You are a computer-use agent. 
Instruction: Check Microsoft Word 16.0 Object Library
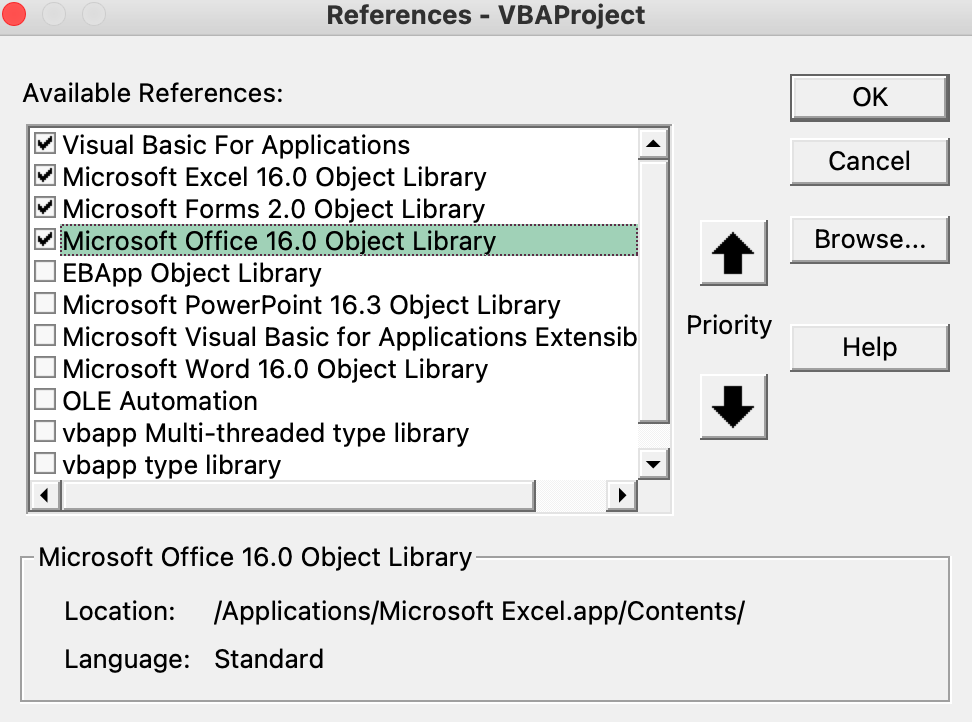pos(45,368)
